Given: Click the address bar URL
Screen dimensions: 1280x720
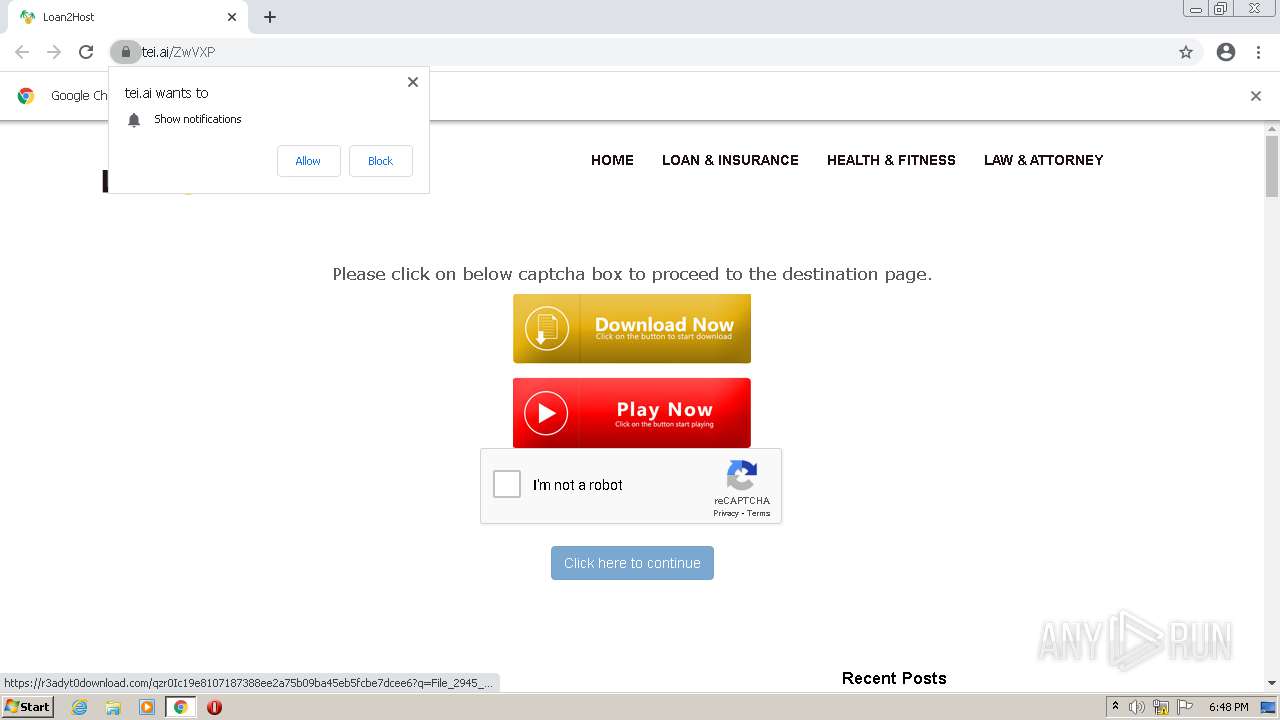Looking at the screenshot, I should click(x=178, y=52).
